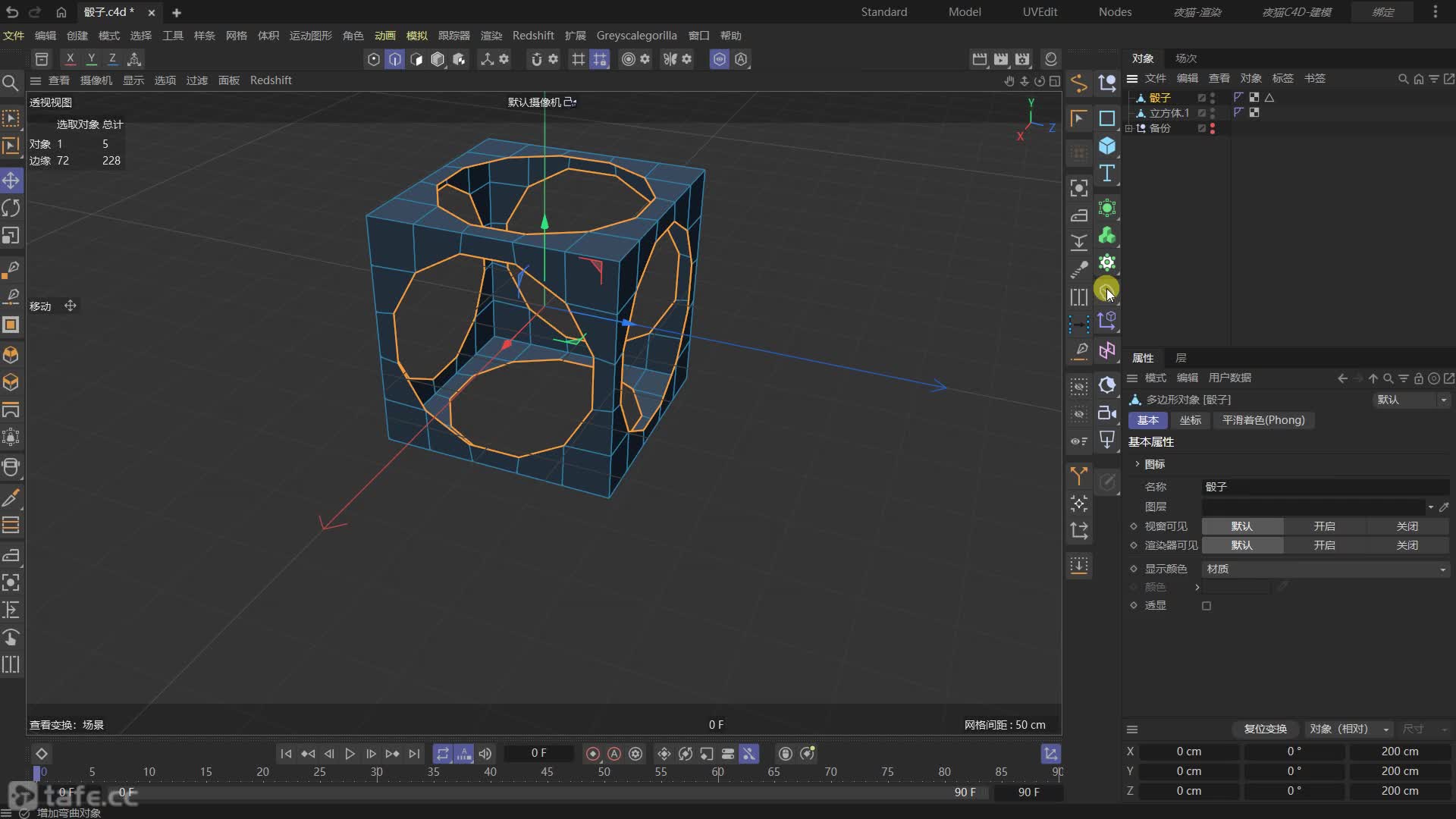Select the Rotate tool in left toolbar

tap(11, 208)
